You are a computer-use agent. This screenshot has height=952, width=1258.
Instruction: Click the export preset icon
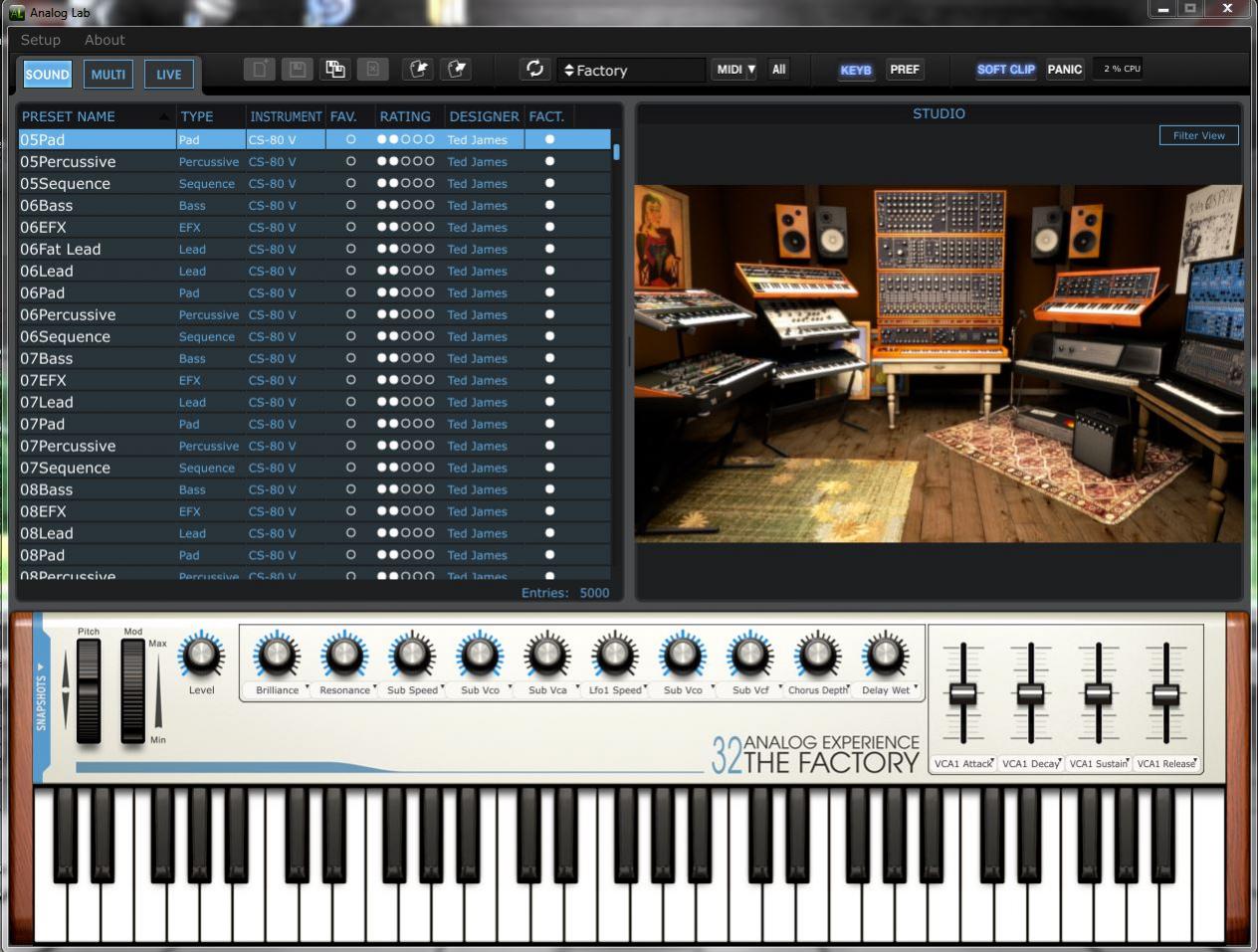click(457, 69)
